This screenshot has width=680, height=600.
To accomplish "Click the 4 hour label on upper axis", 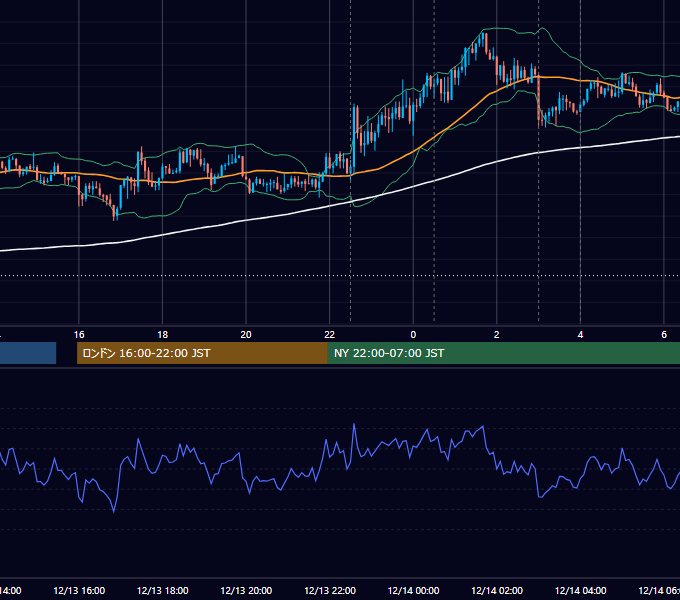I will pyautogui.click(x=580, y=335).
